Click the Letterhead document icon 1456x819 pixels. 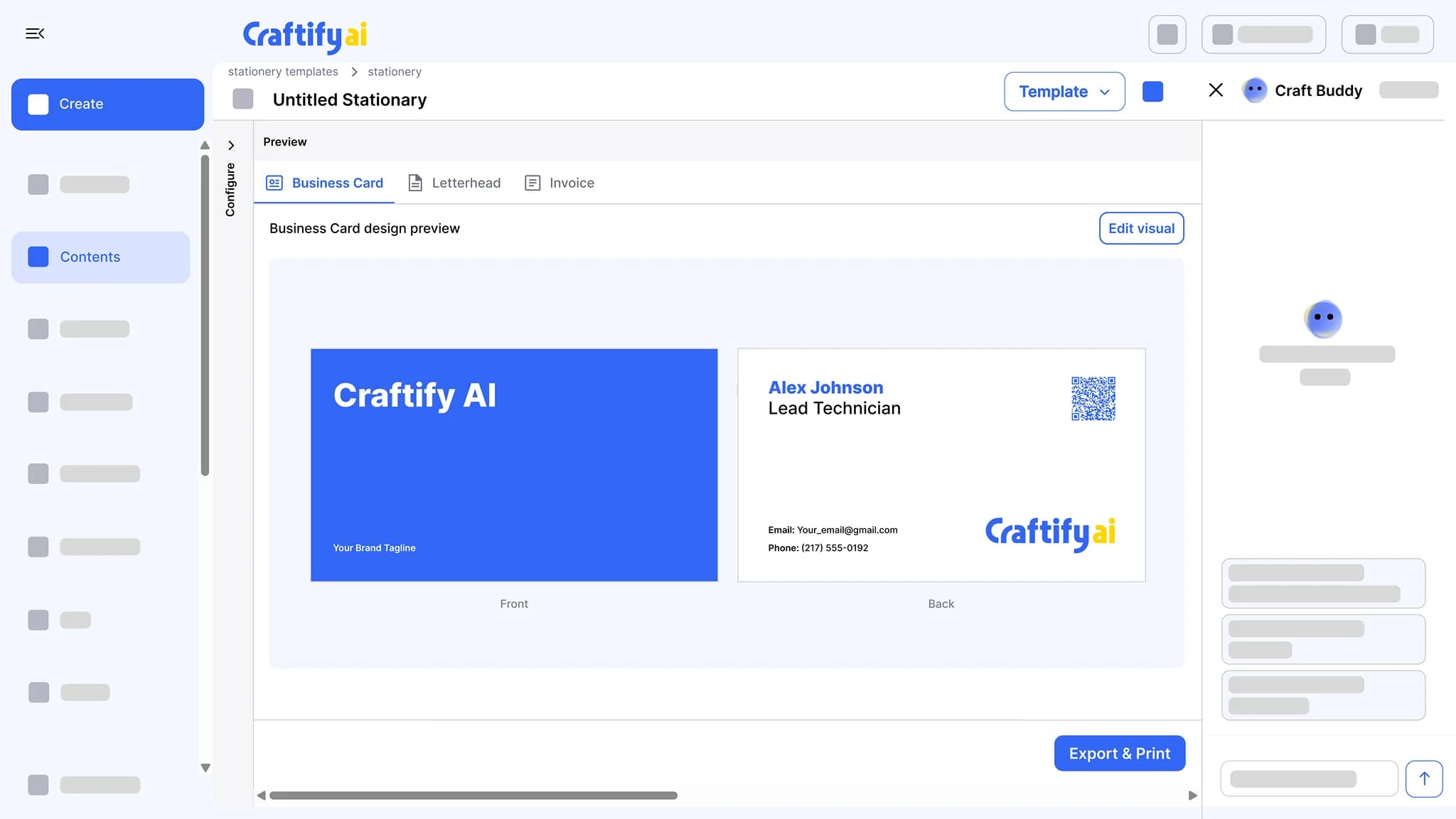[x=415, y=183]
